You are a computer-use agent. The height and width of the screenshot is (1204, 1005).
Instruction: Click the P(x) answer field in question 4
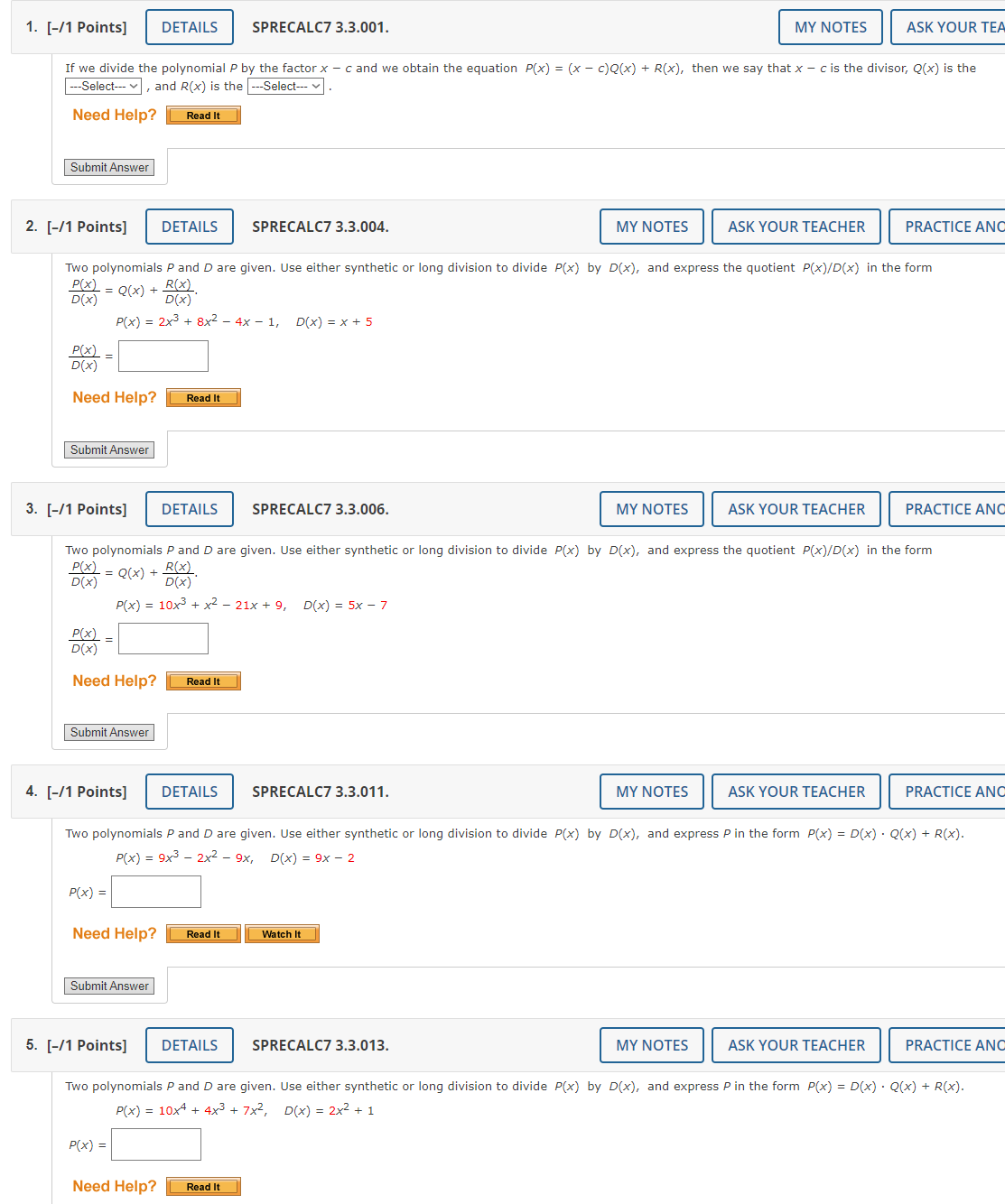155,891
